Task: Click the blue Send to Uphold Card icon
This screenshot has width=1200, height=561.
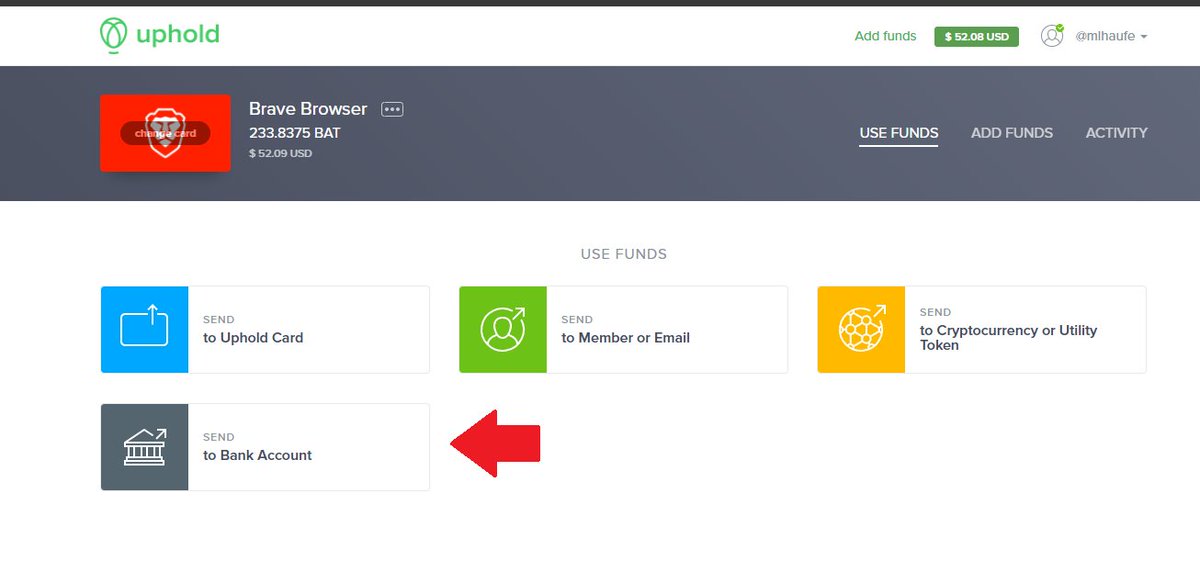Action: coord(144,330)
